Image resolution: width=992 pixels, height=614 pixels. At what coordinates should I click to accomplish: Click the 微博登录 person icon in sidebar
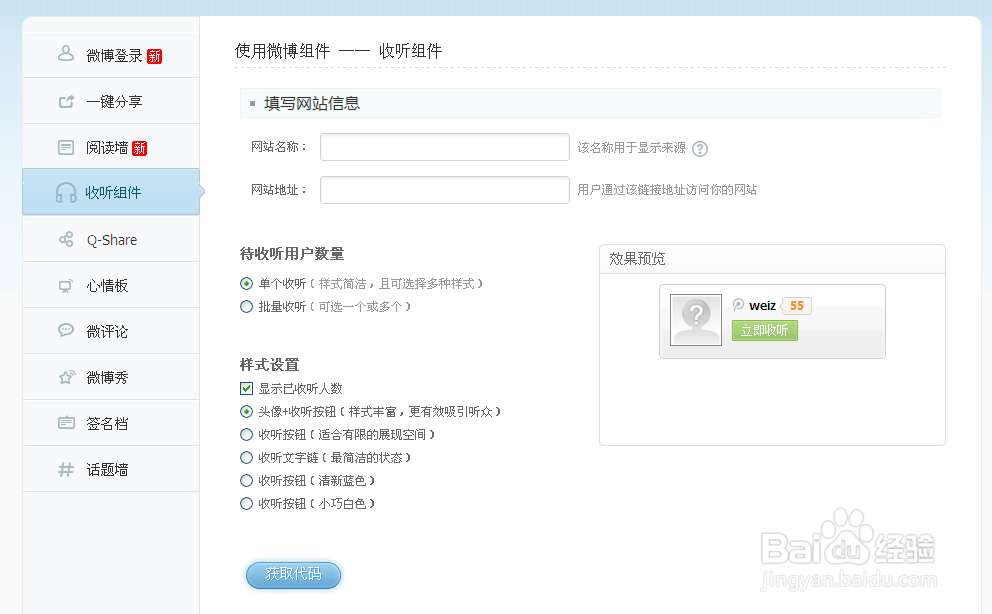(x=66, y=55)
